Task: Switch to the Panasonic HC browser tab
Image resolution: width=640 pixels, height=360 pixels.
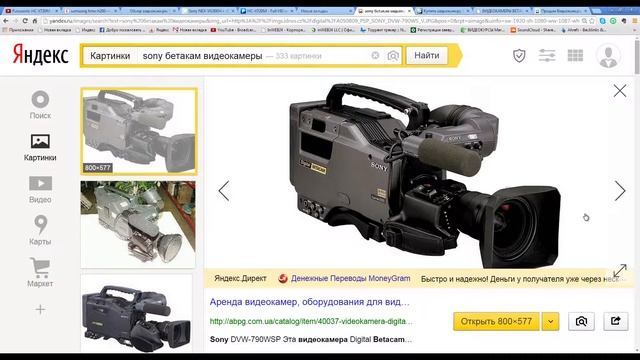Action: [31, 11]
